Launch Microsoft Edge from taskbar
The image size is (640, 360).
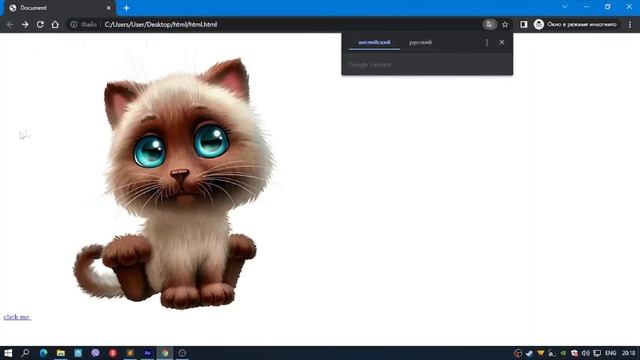coord(43,353)
